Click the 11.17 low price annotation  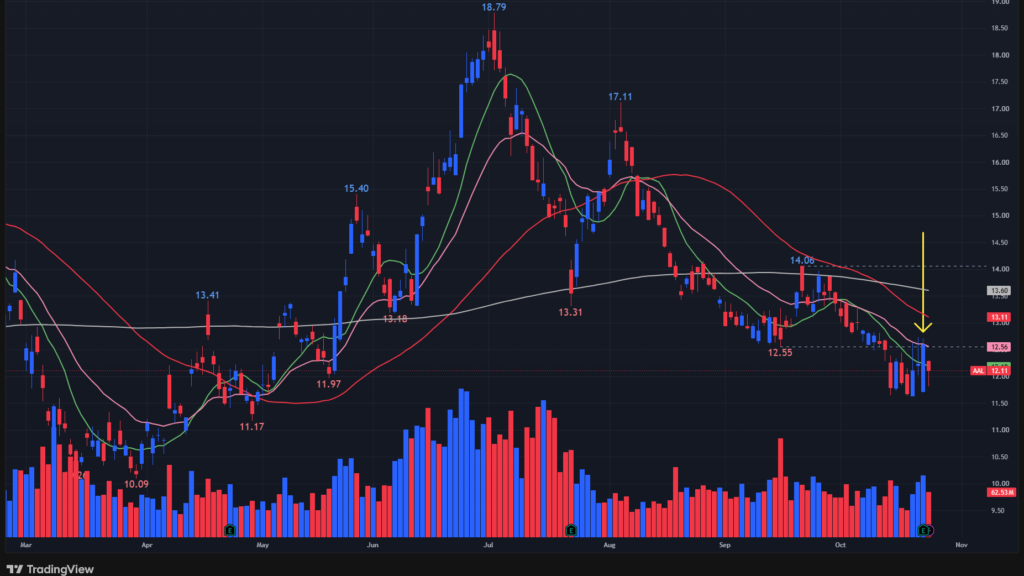[251, 427]
